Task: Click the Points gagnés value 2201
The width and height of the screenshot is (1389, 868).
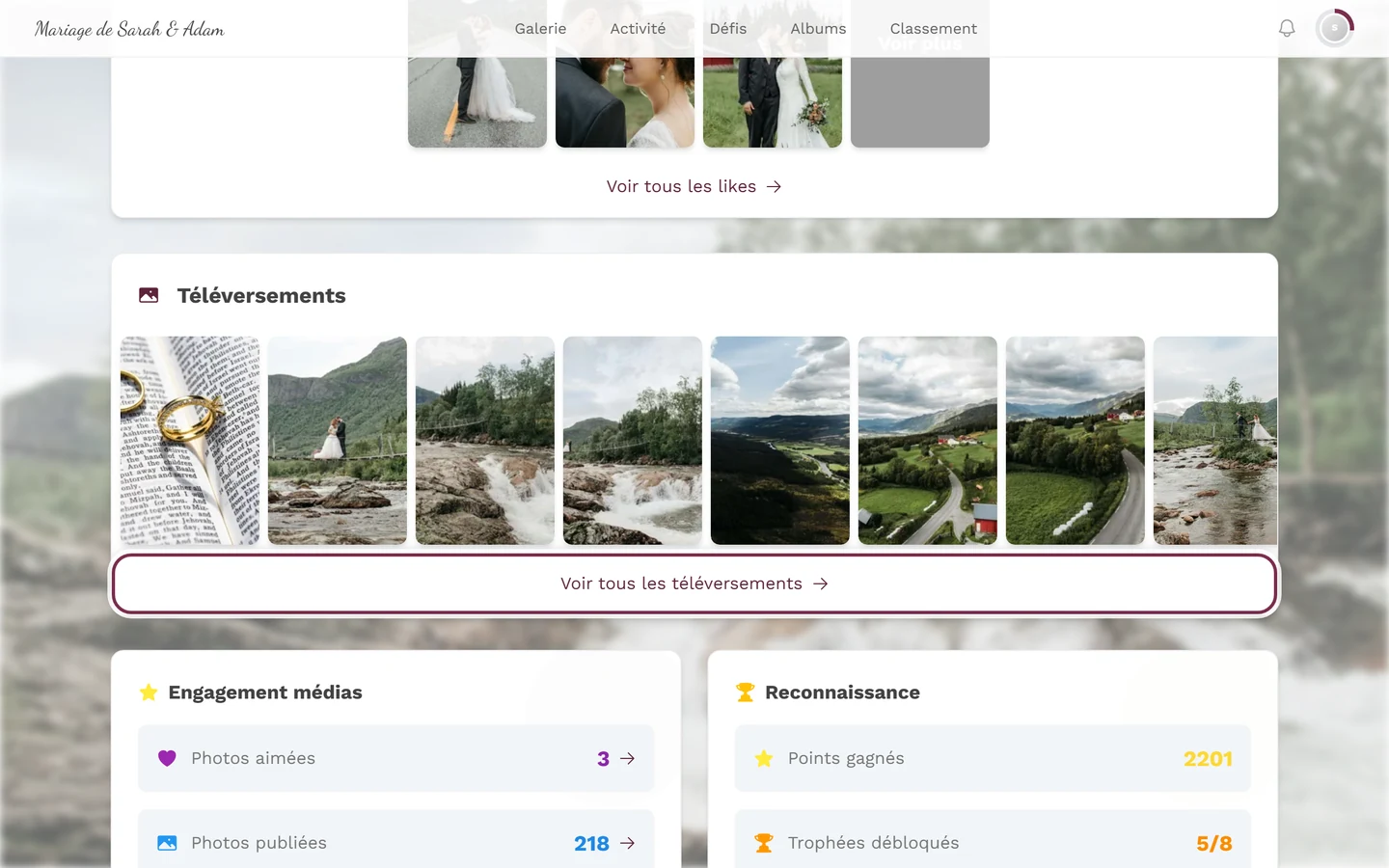Action: [1208, 759]
